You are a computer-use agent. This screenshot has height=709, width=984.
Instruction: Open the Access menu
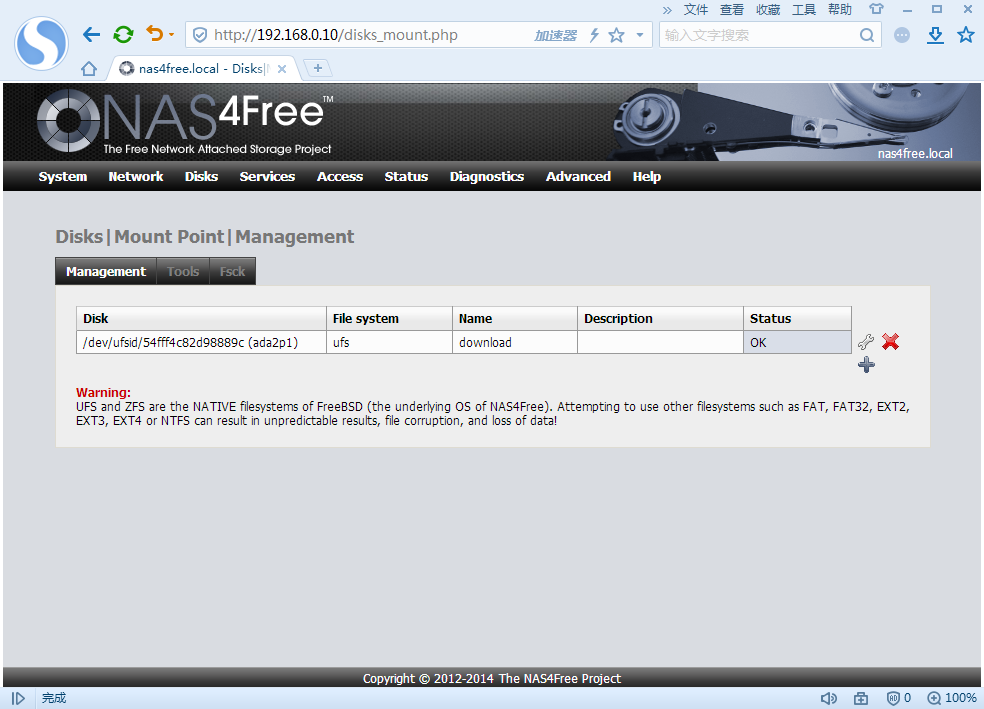[x=340, y=176]
